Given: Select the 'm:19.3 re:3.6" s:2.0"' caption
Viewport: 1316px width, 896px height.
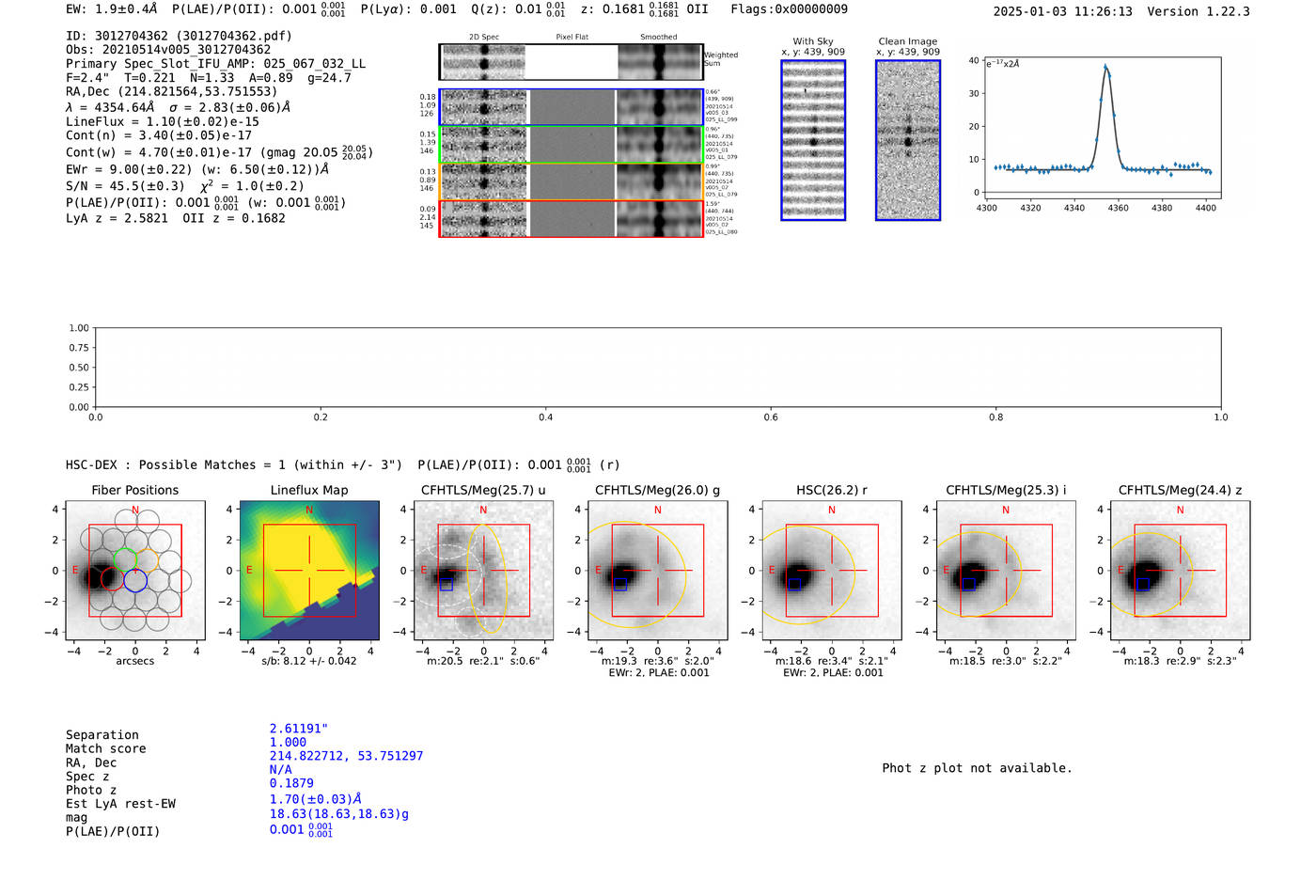Looking at the screenshot, I should 657,661.
